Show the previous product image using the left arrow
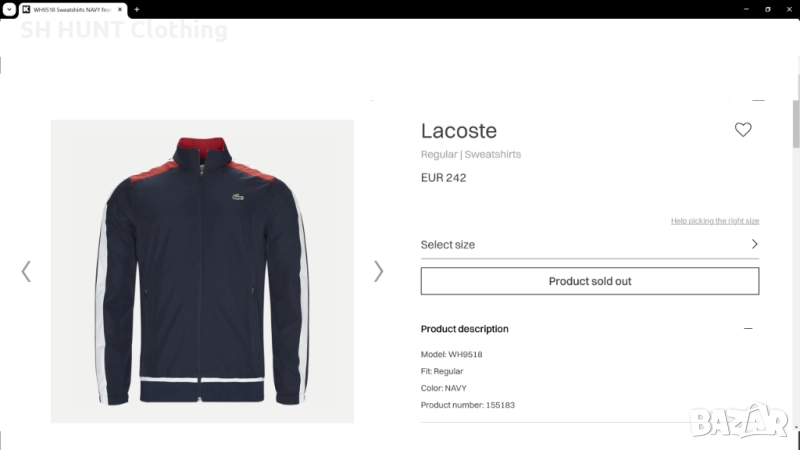Image resolution: width=800 pixels, height=450 pixels. click(26, 271)
